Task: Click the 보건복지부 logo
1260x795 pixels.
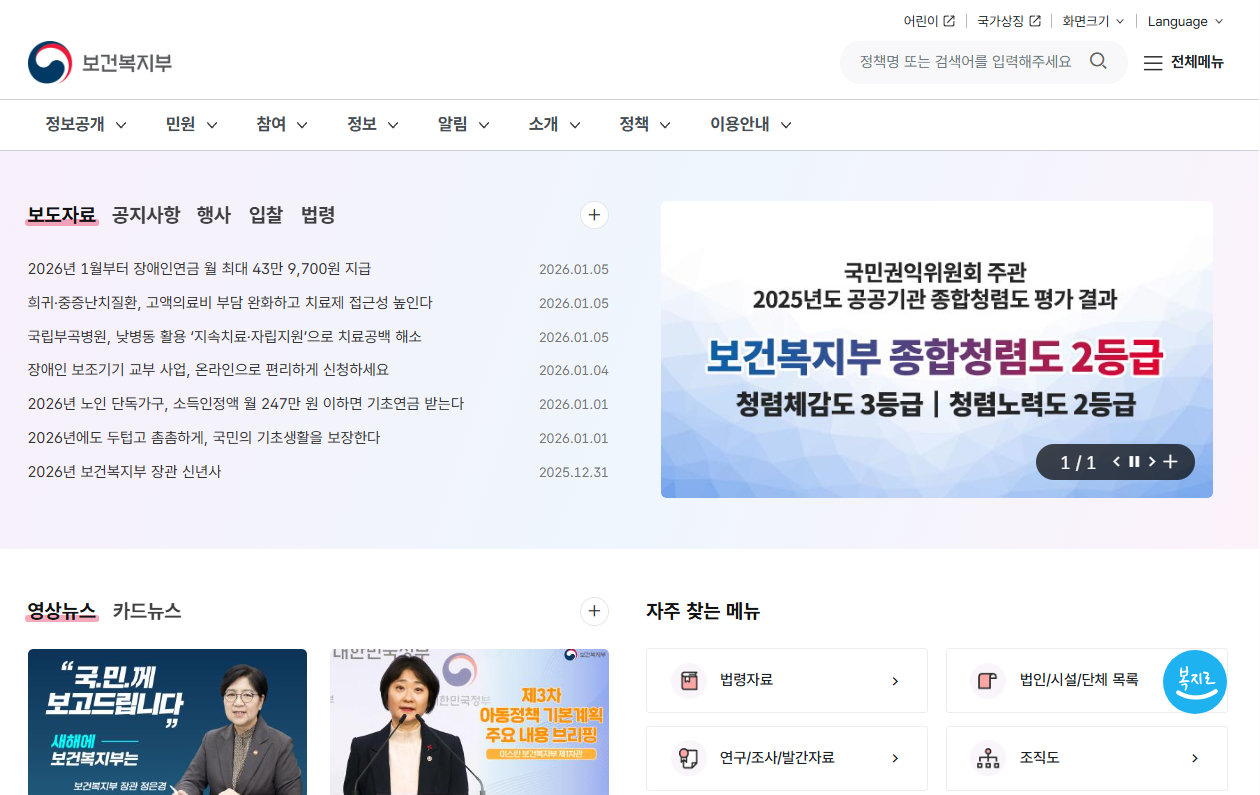Action: point(98,60)
